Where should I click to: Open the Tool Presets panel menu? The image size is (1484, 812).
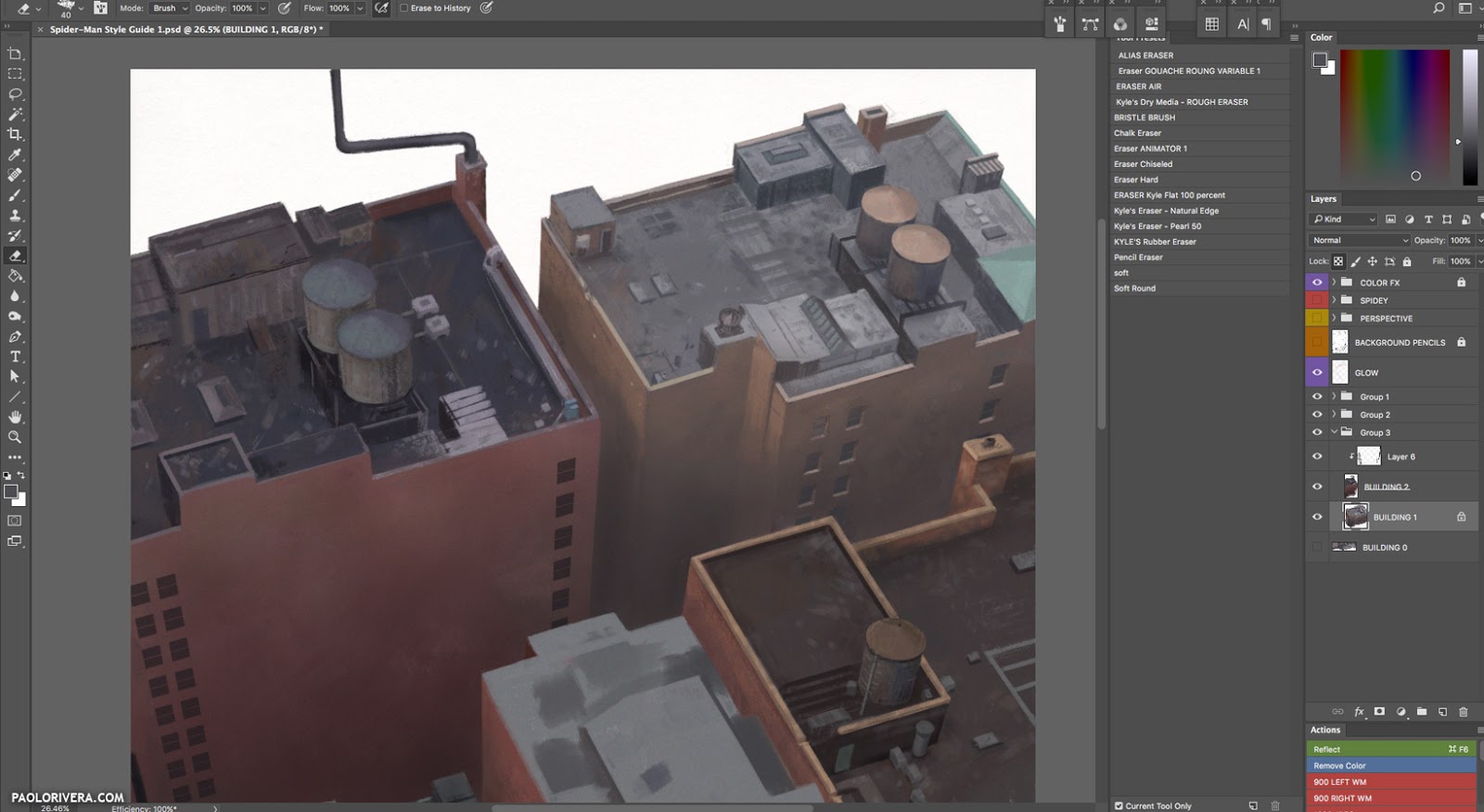pyautogui.click(x=1294, y=38)
